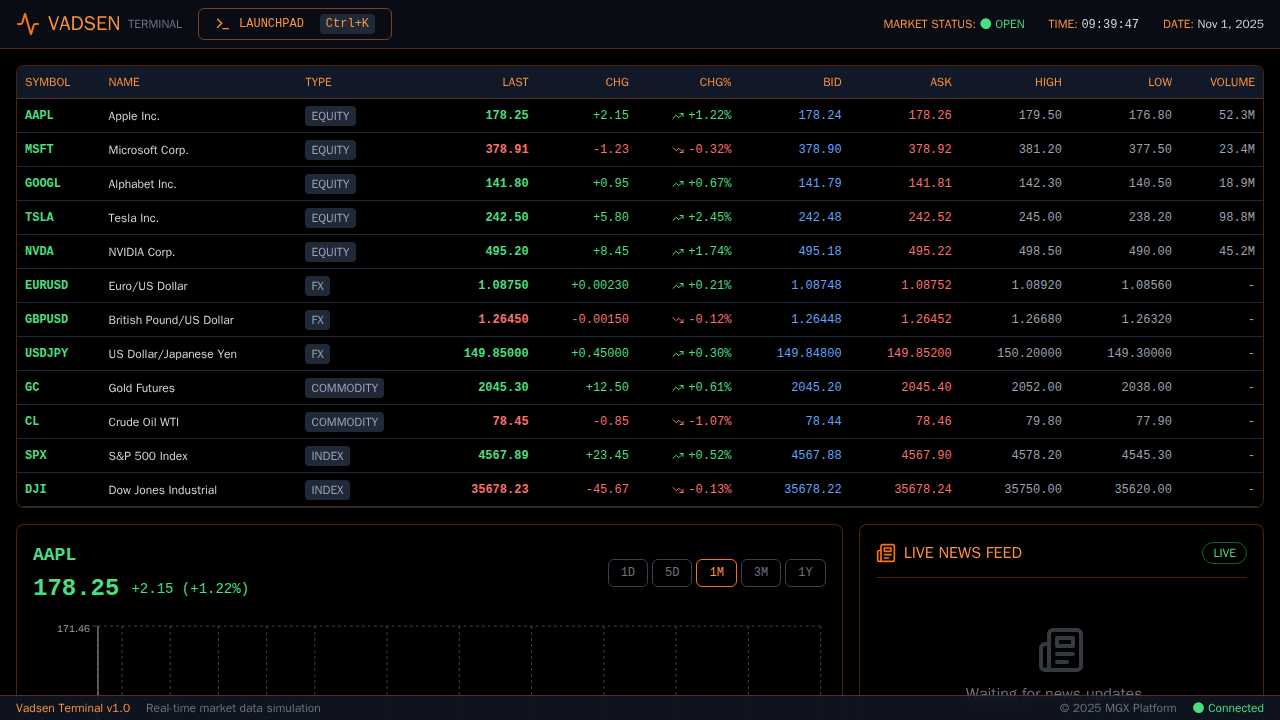Image resolution: width=1280 pixels, height=720 pixels.
Task: Select the 1M chart range
Action: point(716,573)
